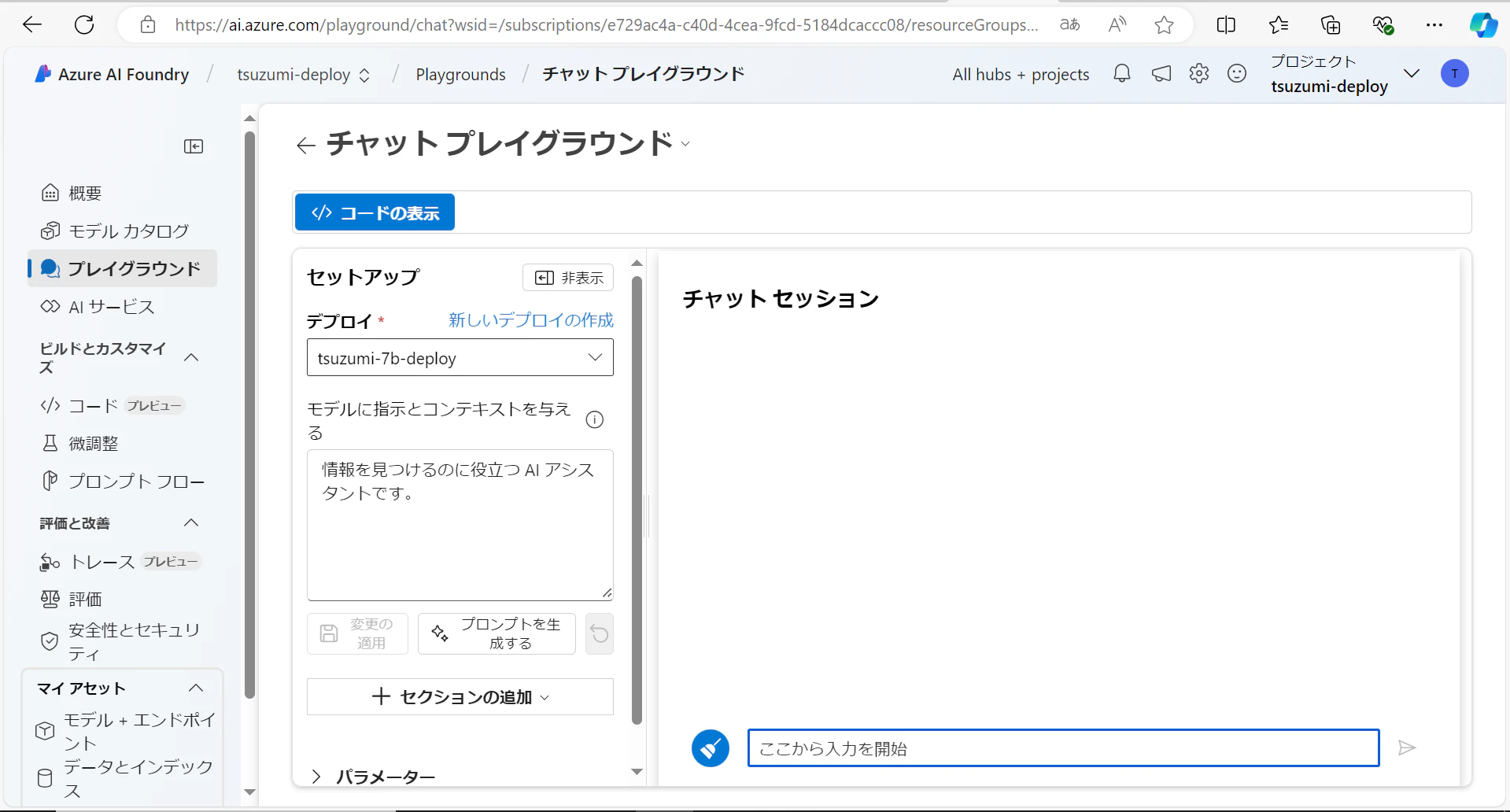Undo system message changes with circular arrow icon
The height and width of the screenshot is (812, 1510).
(599, 633)
